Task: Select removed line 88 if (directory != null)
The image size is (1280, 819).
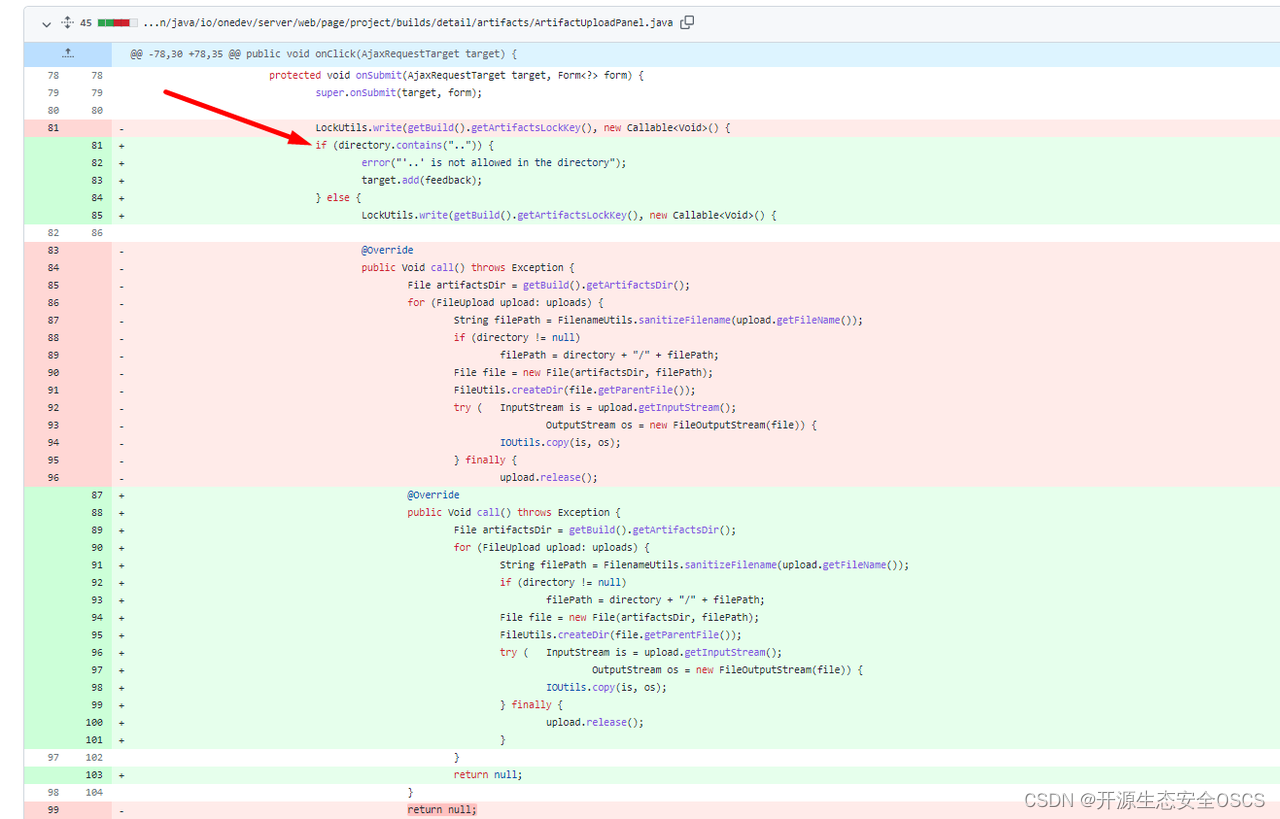Action: click(517, 338)
